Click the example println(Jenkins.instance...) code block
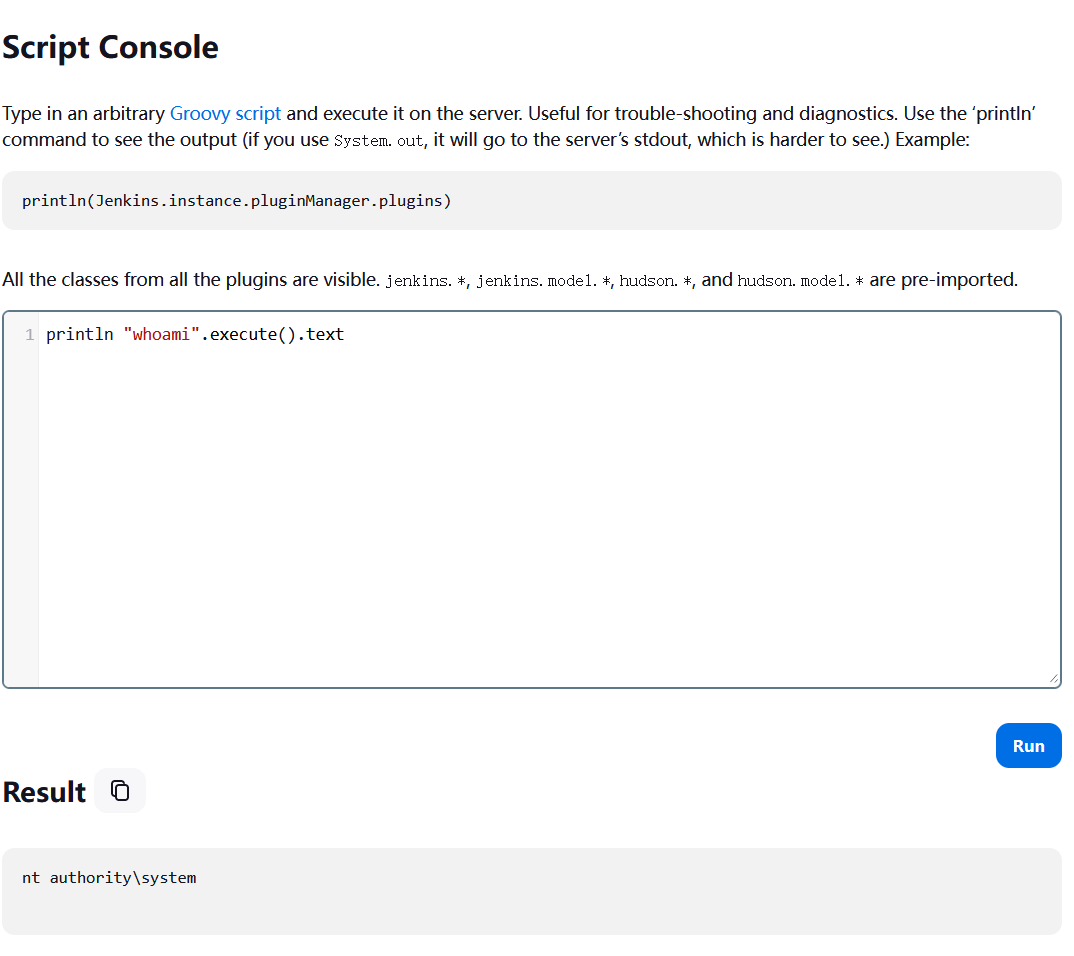Image resolution: width=1074 pixels, height=956 pixels. [237, 201]
